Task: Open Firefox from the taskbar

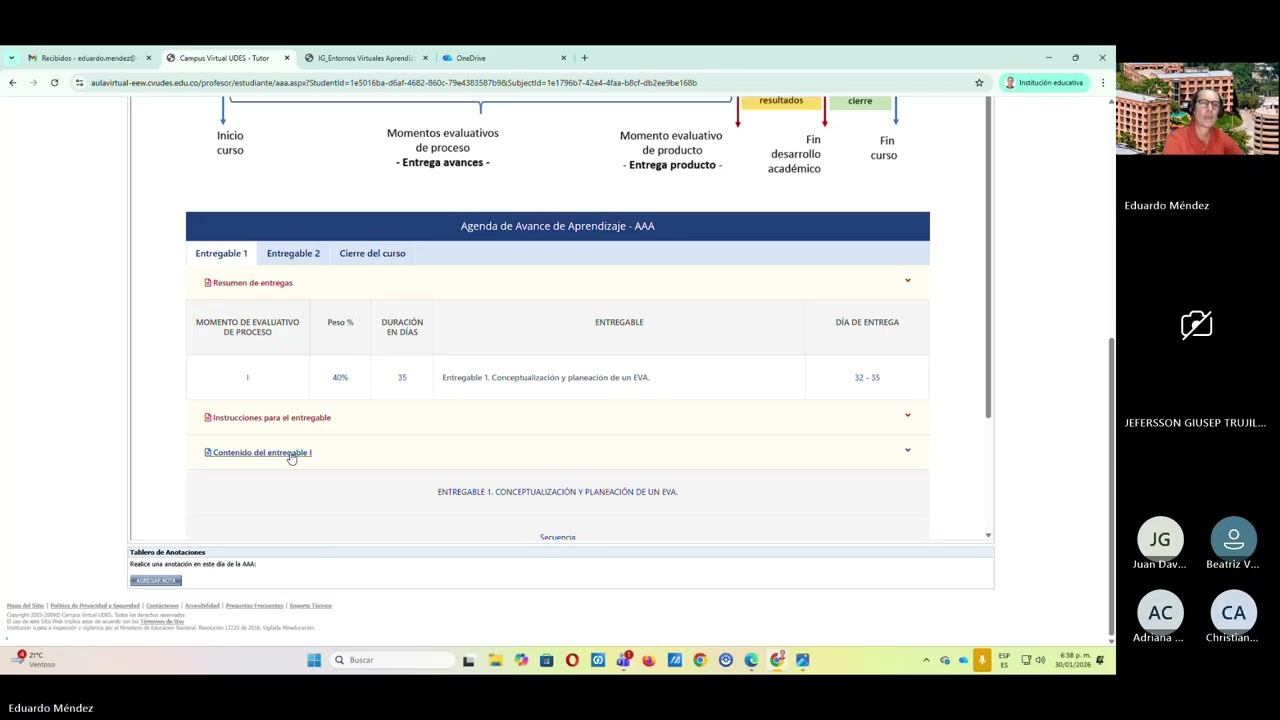Action: pyautogui.click(x=649, y=660)
